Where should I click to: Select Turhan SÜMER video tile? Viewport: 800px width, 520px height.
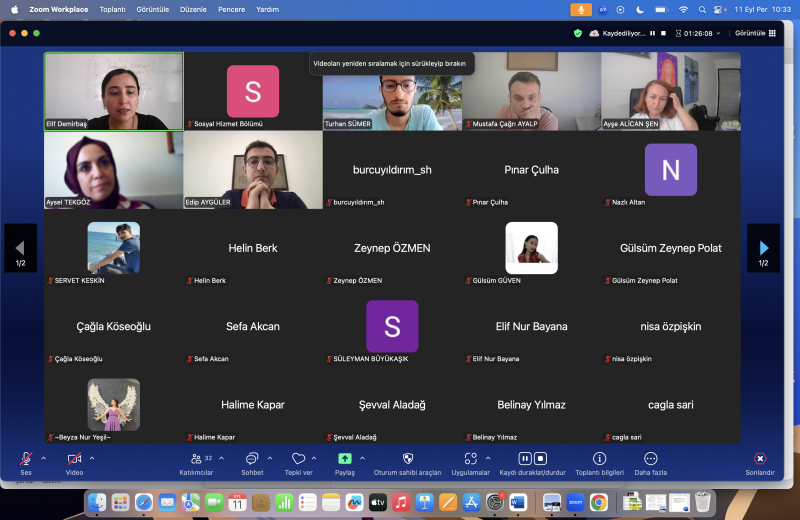(392, 91)
